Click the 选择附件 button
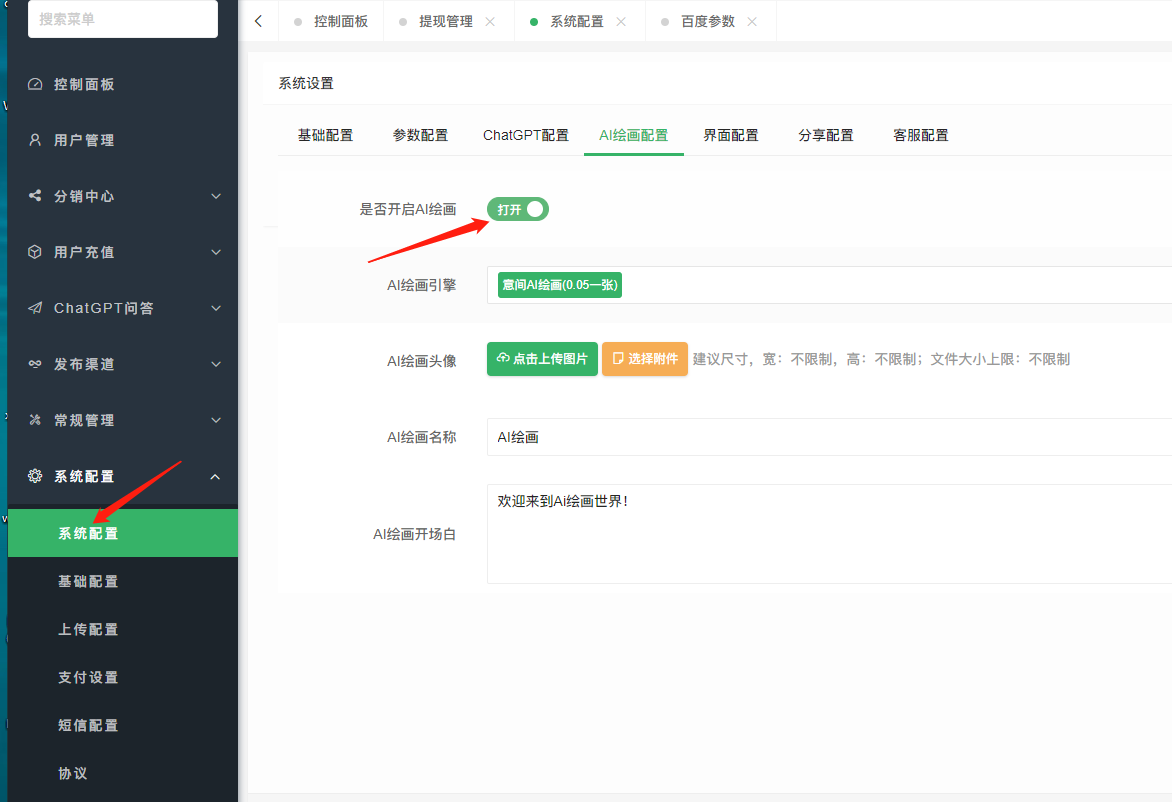The height and width of the screenshot is (802, 1172). coord(644,359)
